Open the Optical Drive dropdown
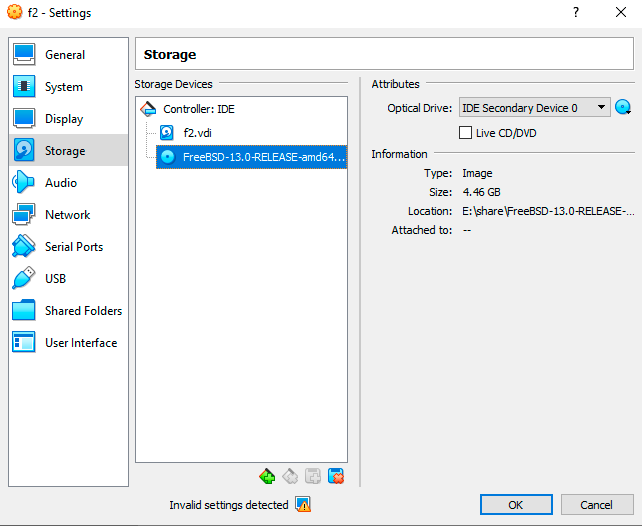Screen dimensions: 642x526 [534, 108]
